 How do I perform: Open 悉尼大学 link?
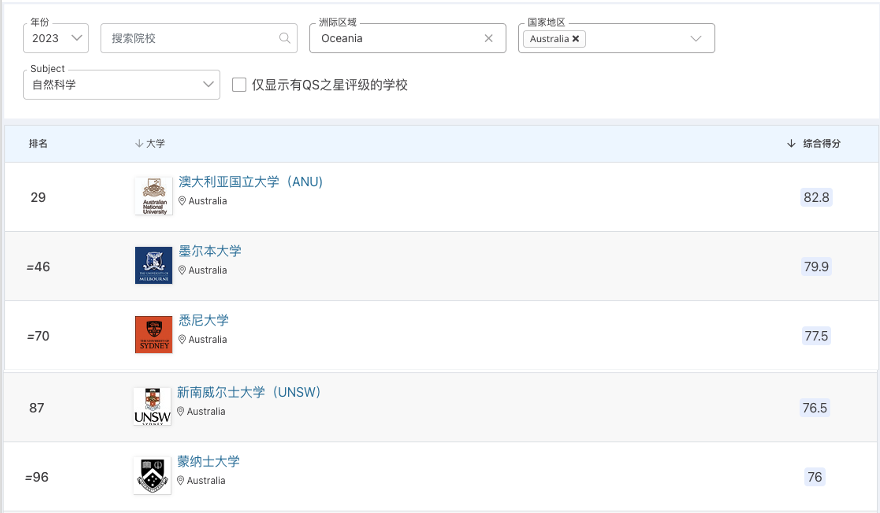[x=203, y=320]
